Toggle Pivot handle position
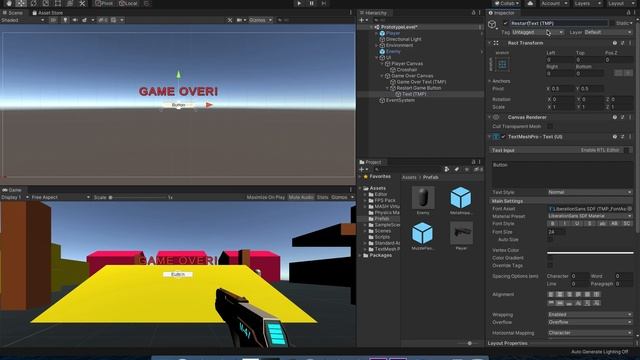This screenshot has height=360, width=640. 104,3
